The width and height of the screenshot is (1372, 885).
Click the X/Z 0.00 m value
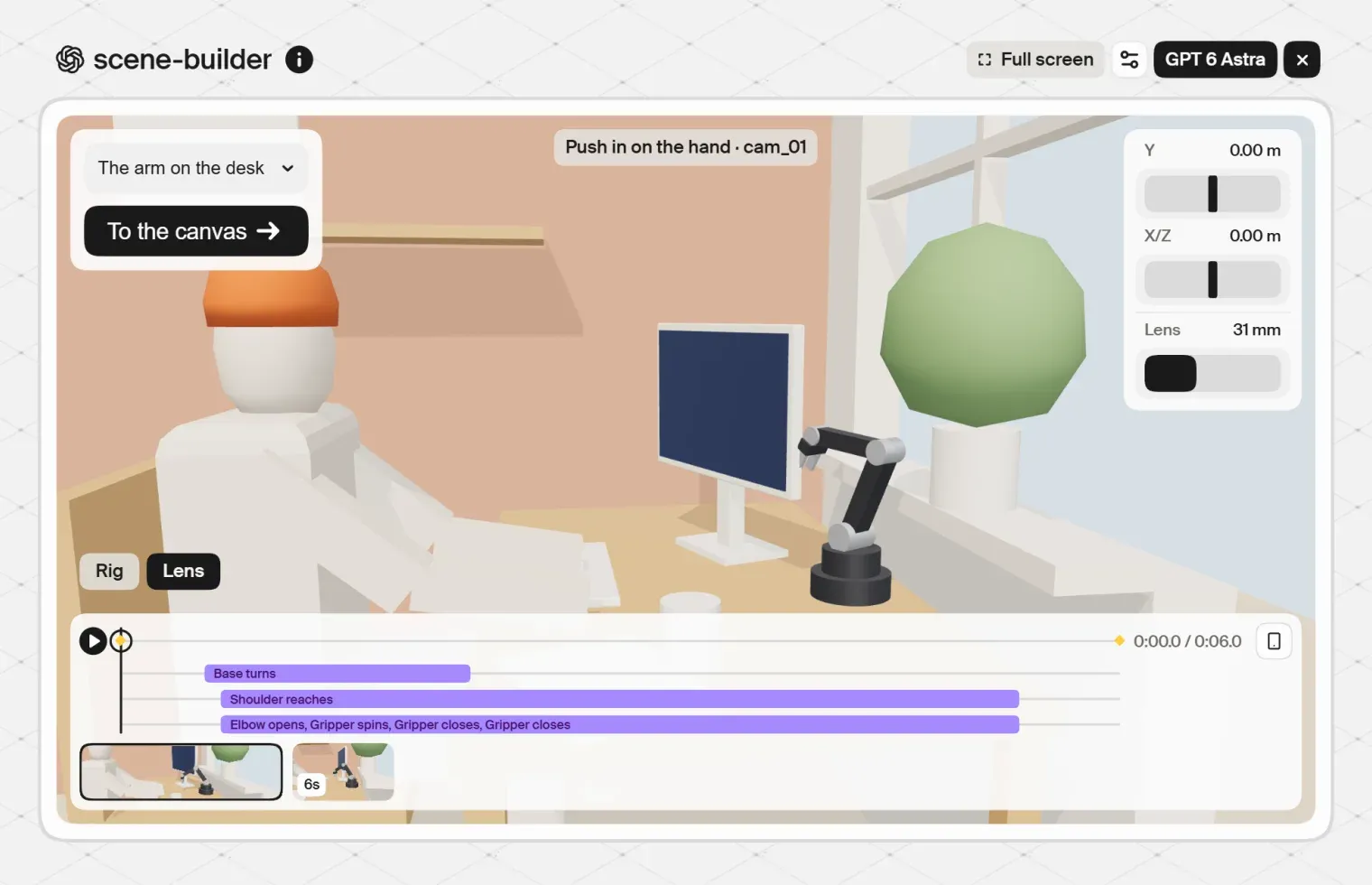coord(1255,236)
